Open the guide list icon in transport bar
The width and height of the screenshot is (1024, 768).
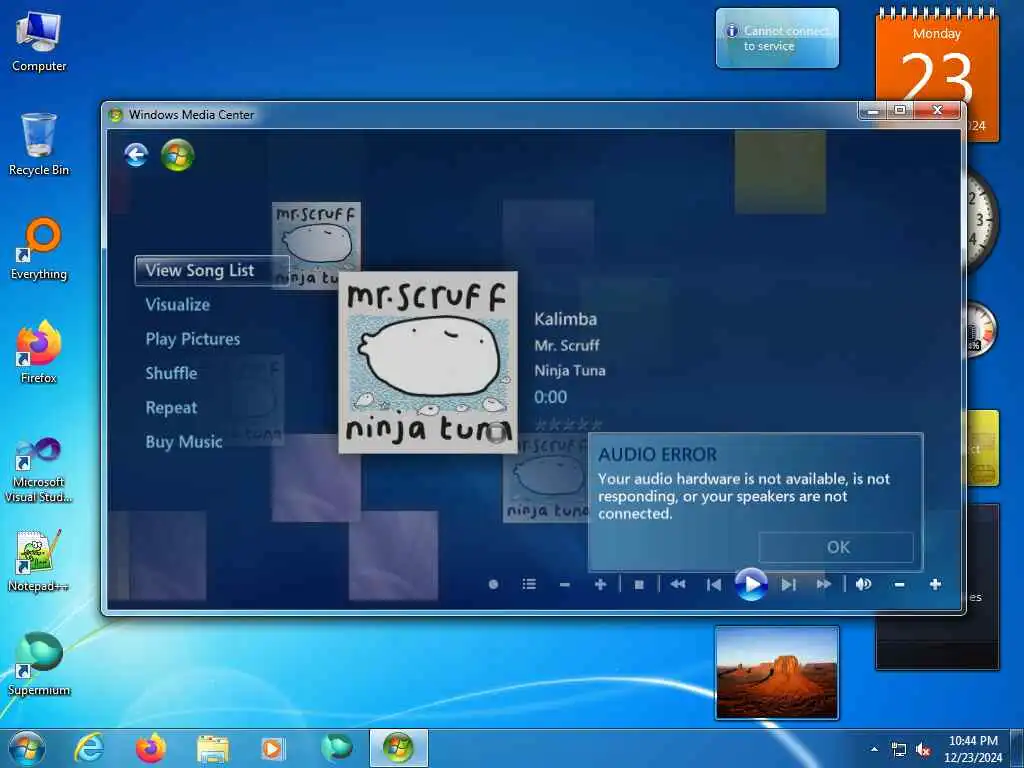(529, 584)
